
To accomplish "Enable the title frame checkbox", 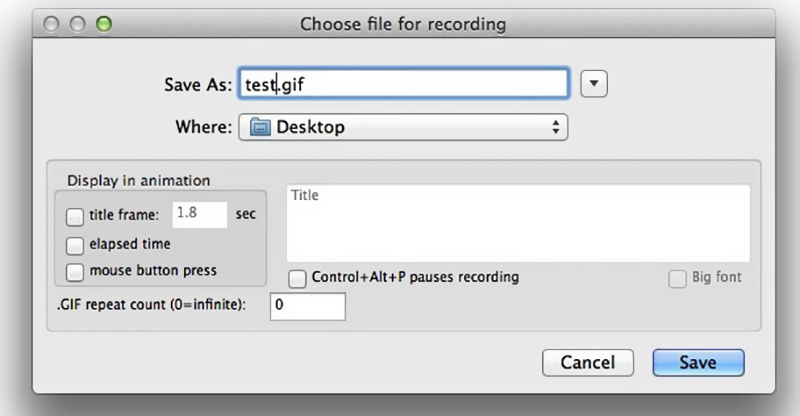I will 75,214.
